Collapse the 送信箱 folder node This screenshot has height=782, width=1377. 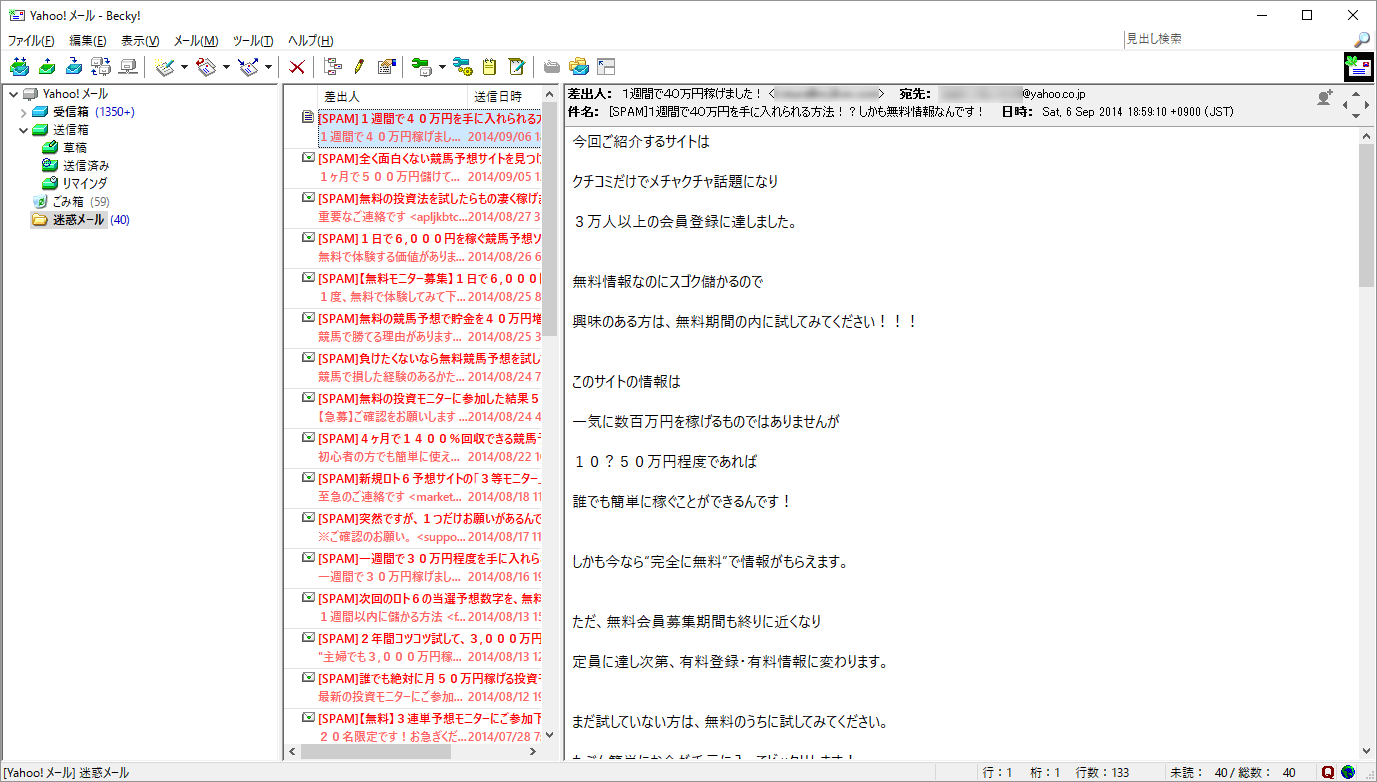[23, 130]
